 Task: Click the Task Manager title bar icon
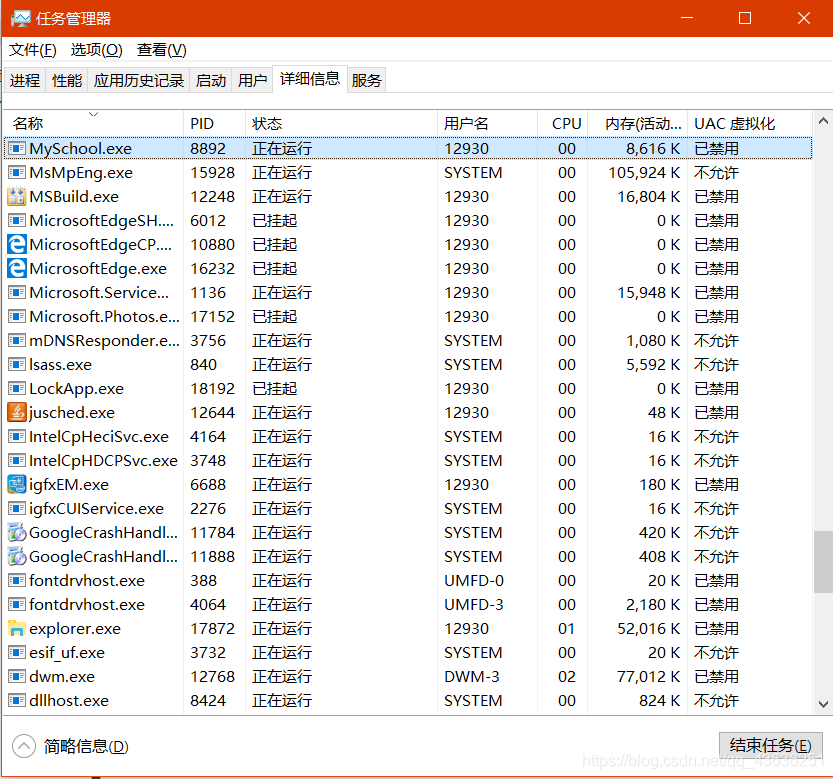pos(20,19)
